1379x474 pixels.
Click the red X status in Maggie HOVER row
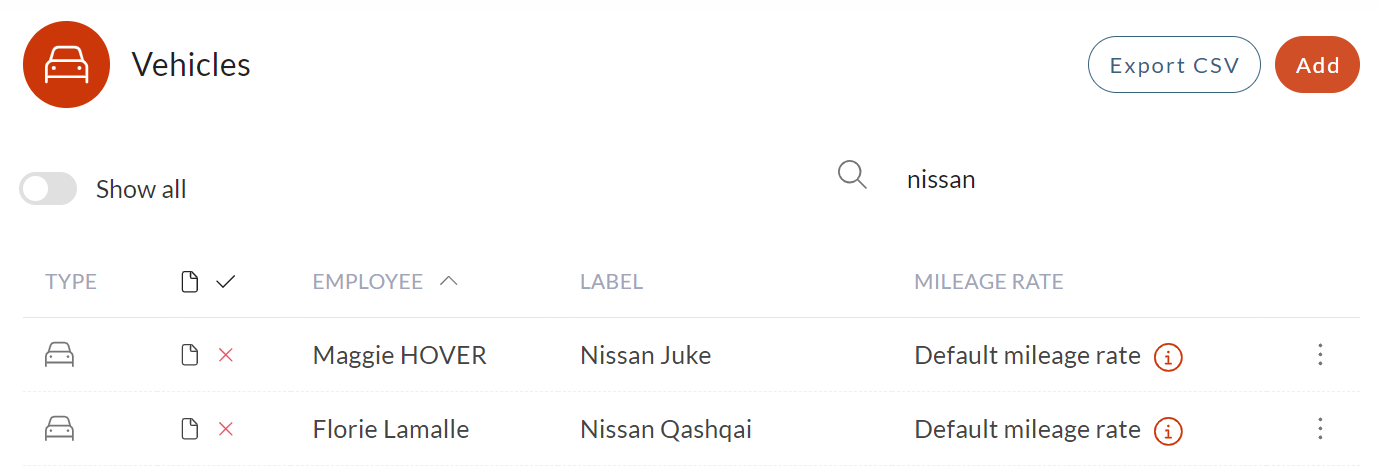click(x=226, y=355)
